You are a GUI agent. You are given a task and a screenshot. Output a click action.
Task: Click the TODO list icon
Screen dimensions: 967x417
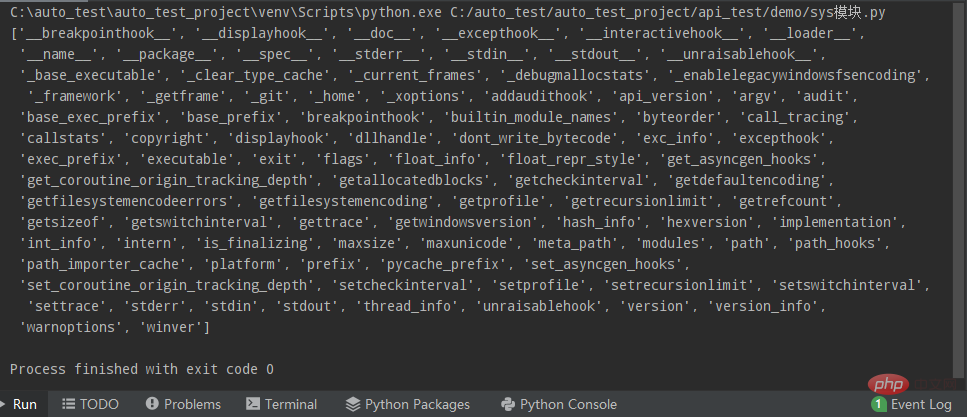click(69, 404)
